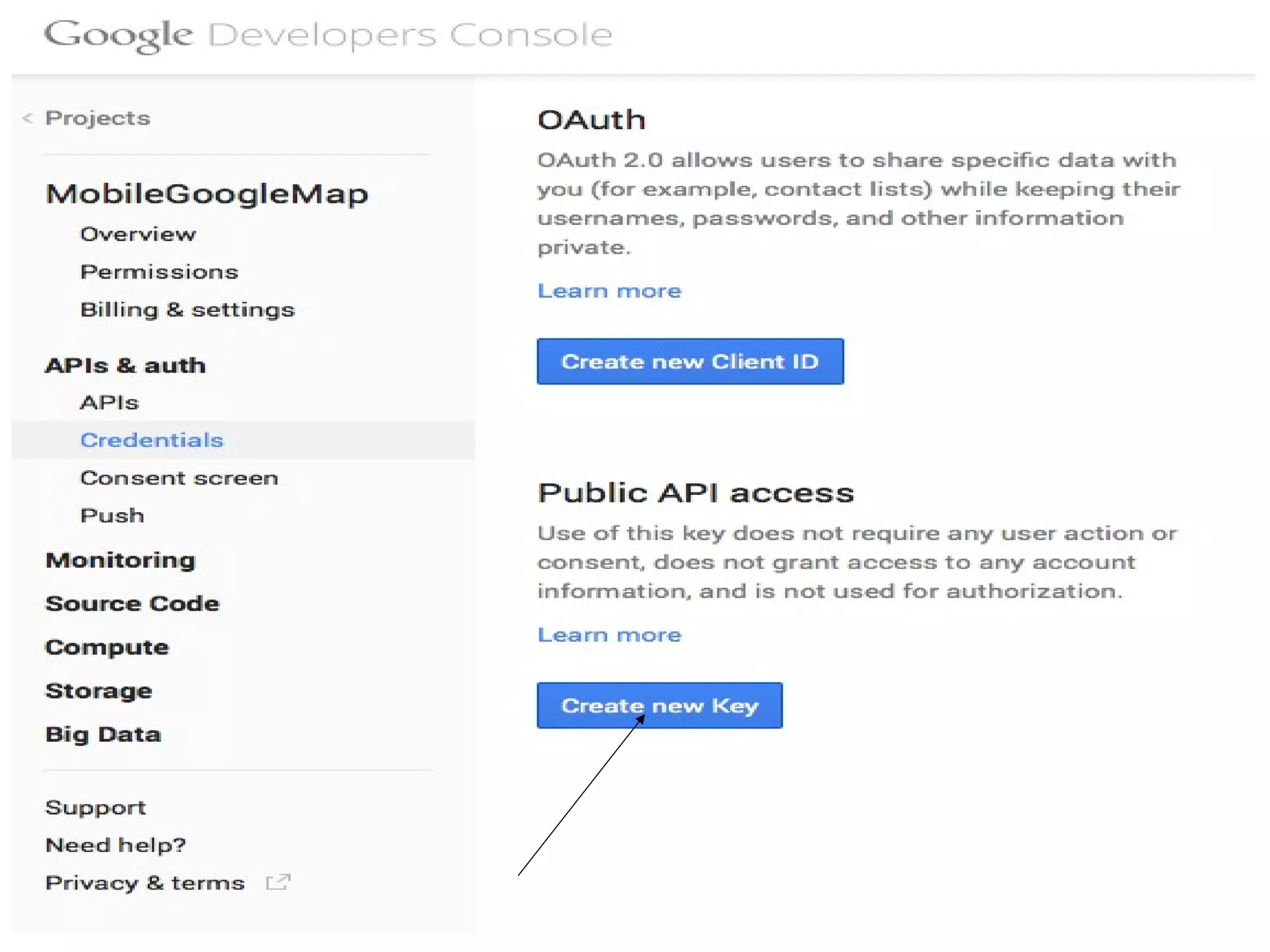1270x952 pixels.
Task: Click Learn more under OAuth
Action: 609,291
